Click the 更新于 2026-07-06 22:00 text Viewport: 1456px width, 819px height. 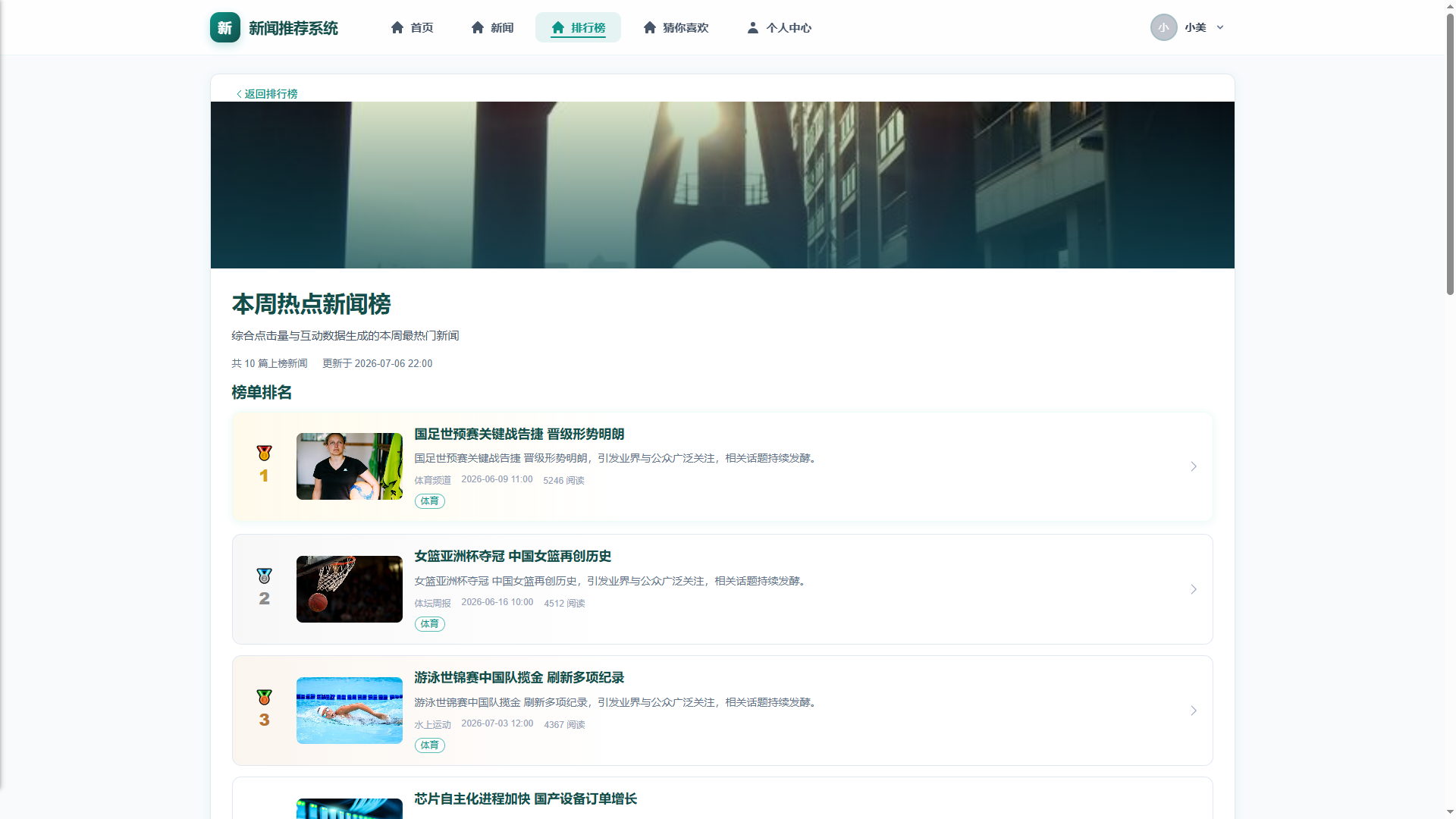point(377,363)
